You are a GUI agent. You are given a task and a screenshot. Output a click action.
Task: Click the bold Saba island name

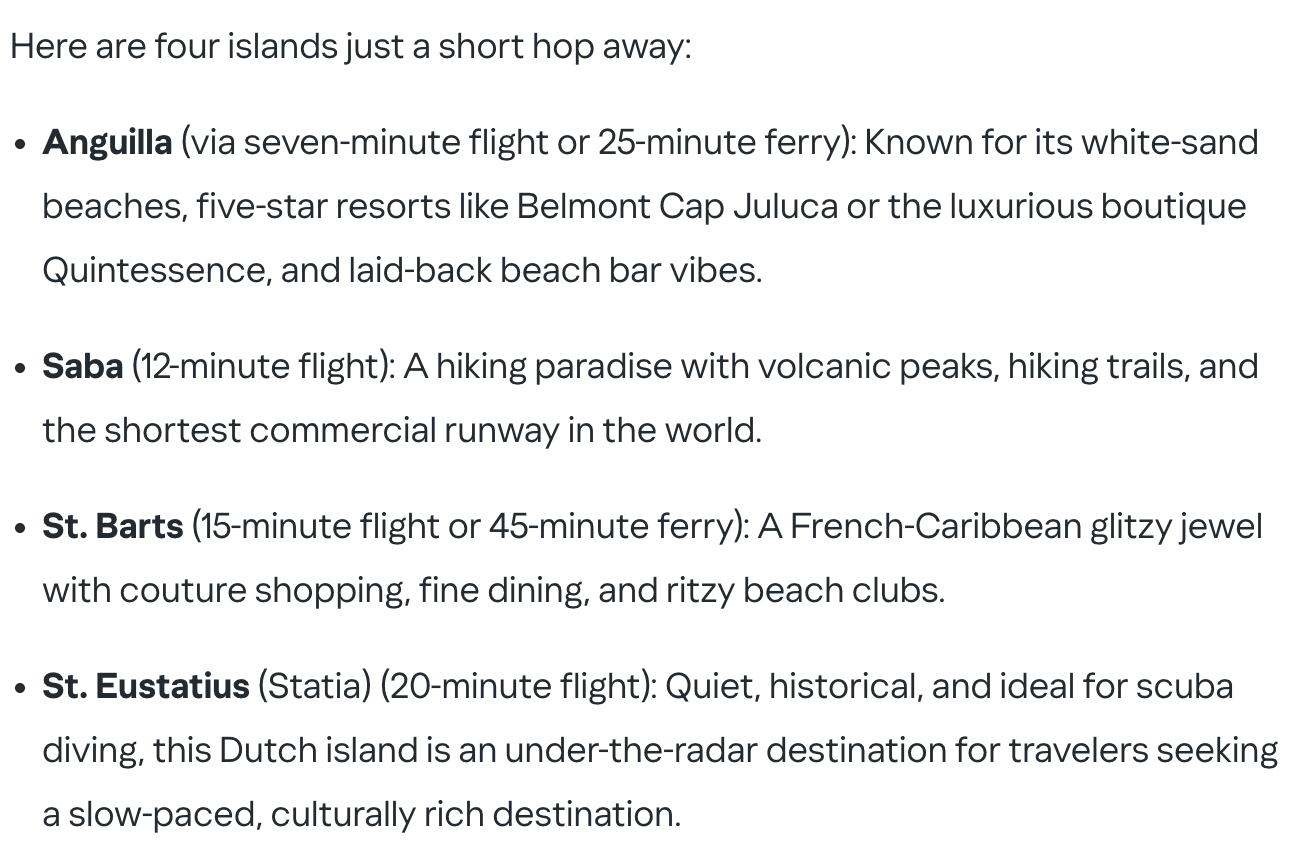82,367
